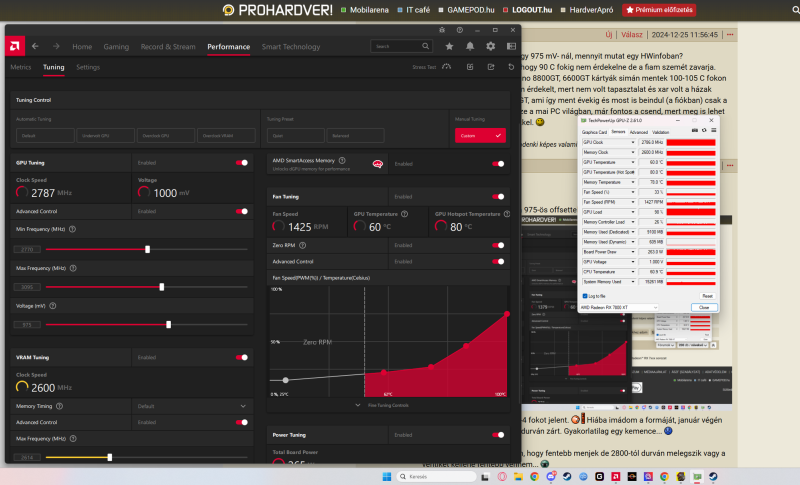Open HardverApró link in top bar
The image size is (800, 485).
[x=587, y=10]
